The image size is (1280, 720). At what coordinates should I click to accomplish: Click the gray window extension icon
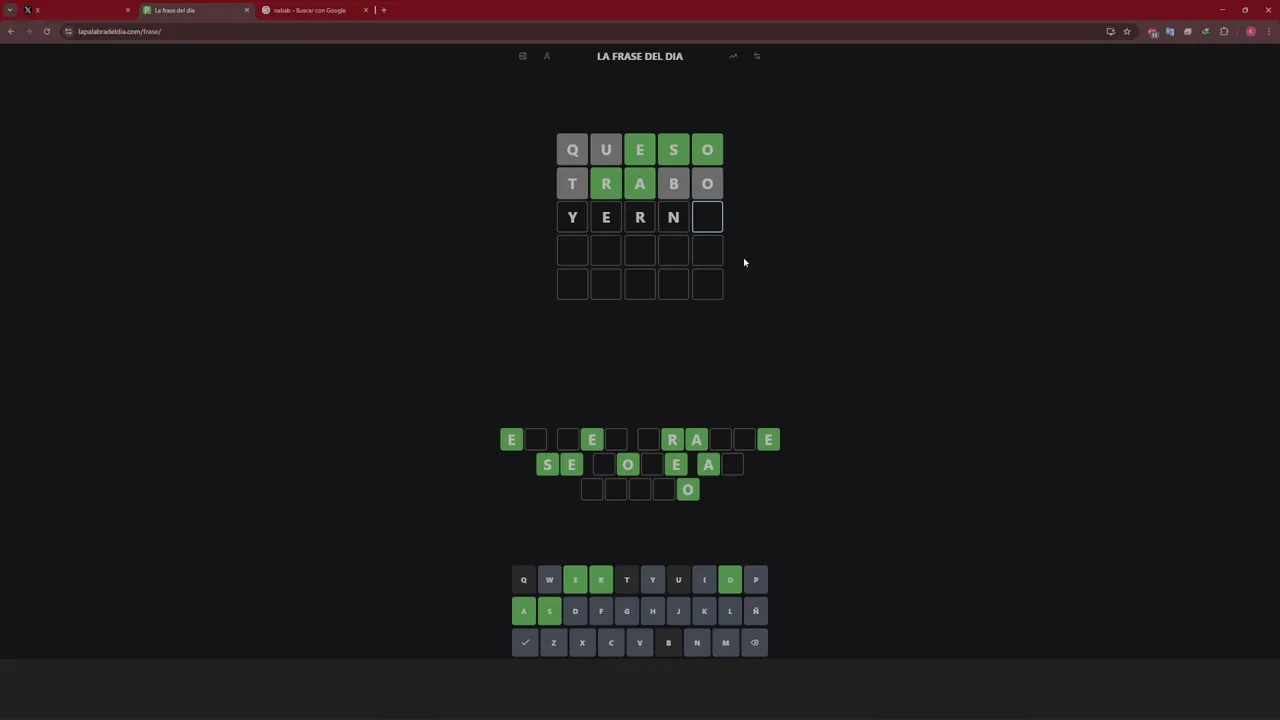[x=1188, y=31]
